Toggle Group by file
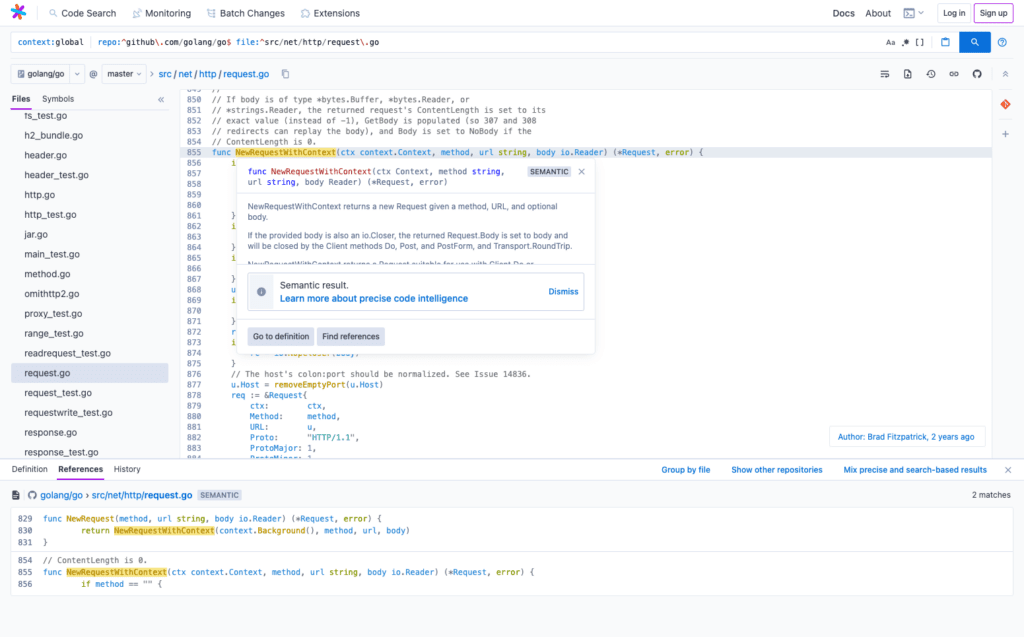The height and width of the screenshot is (637, 1024). click(686, 470)
